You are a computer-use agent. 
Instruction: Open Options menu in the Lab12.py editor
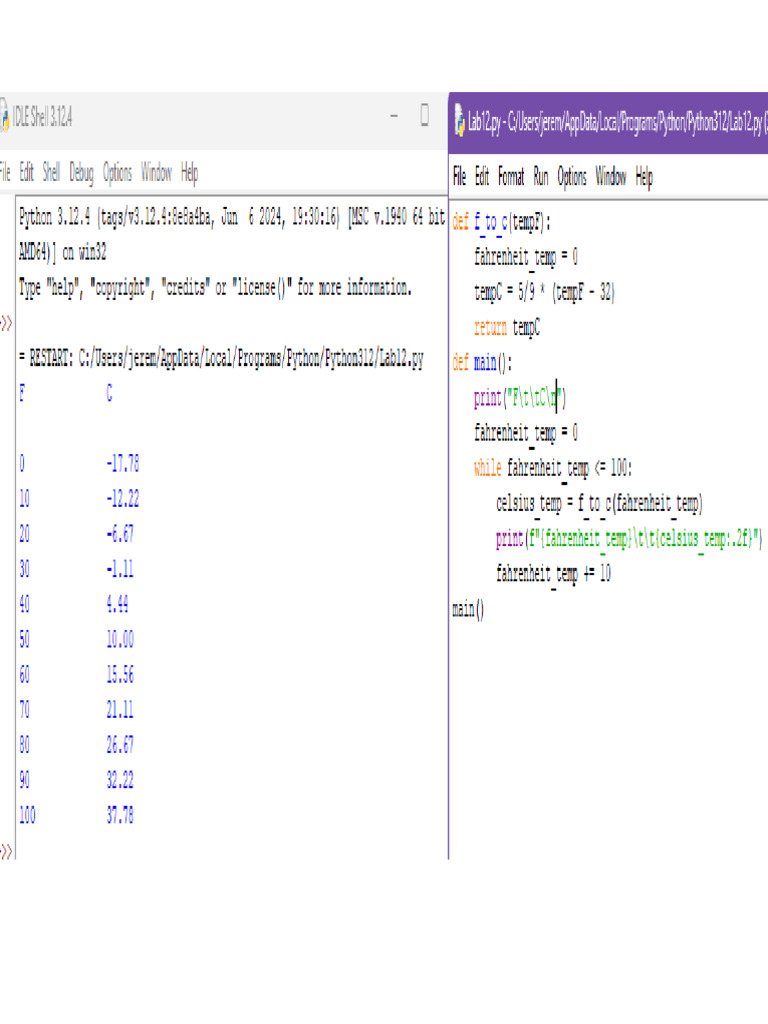click(572, 177)
